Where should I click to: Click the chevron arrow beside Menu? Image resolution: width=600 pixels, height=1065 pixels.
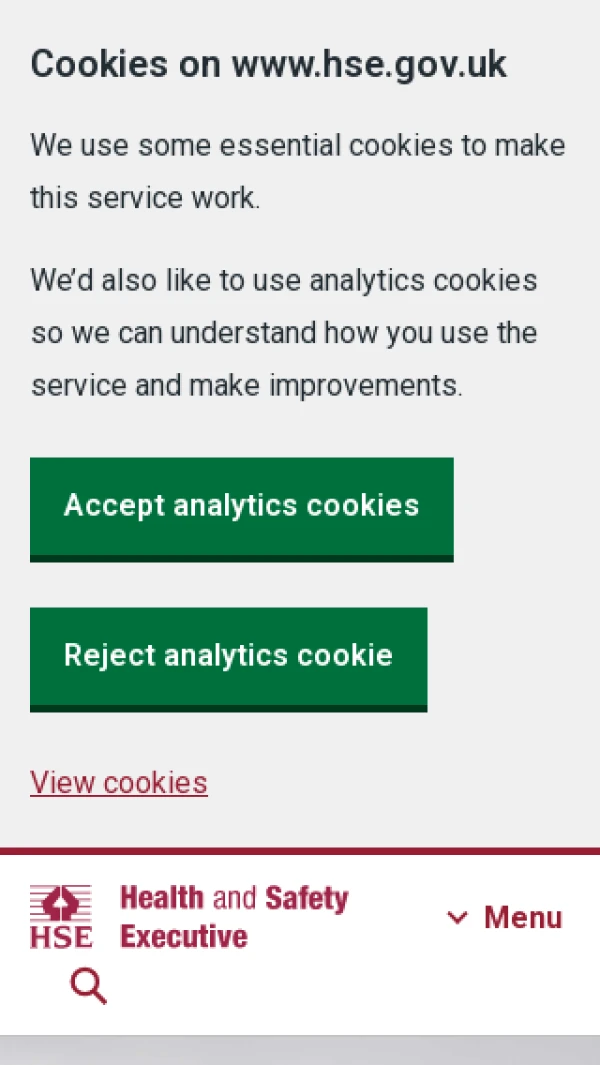coord(457,917)
